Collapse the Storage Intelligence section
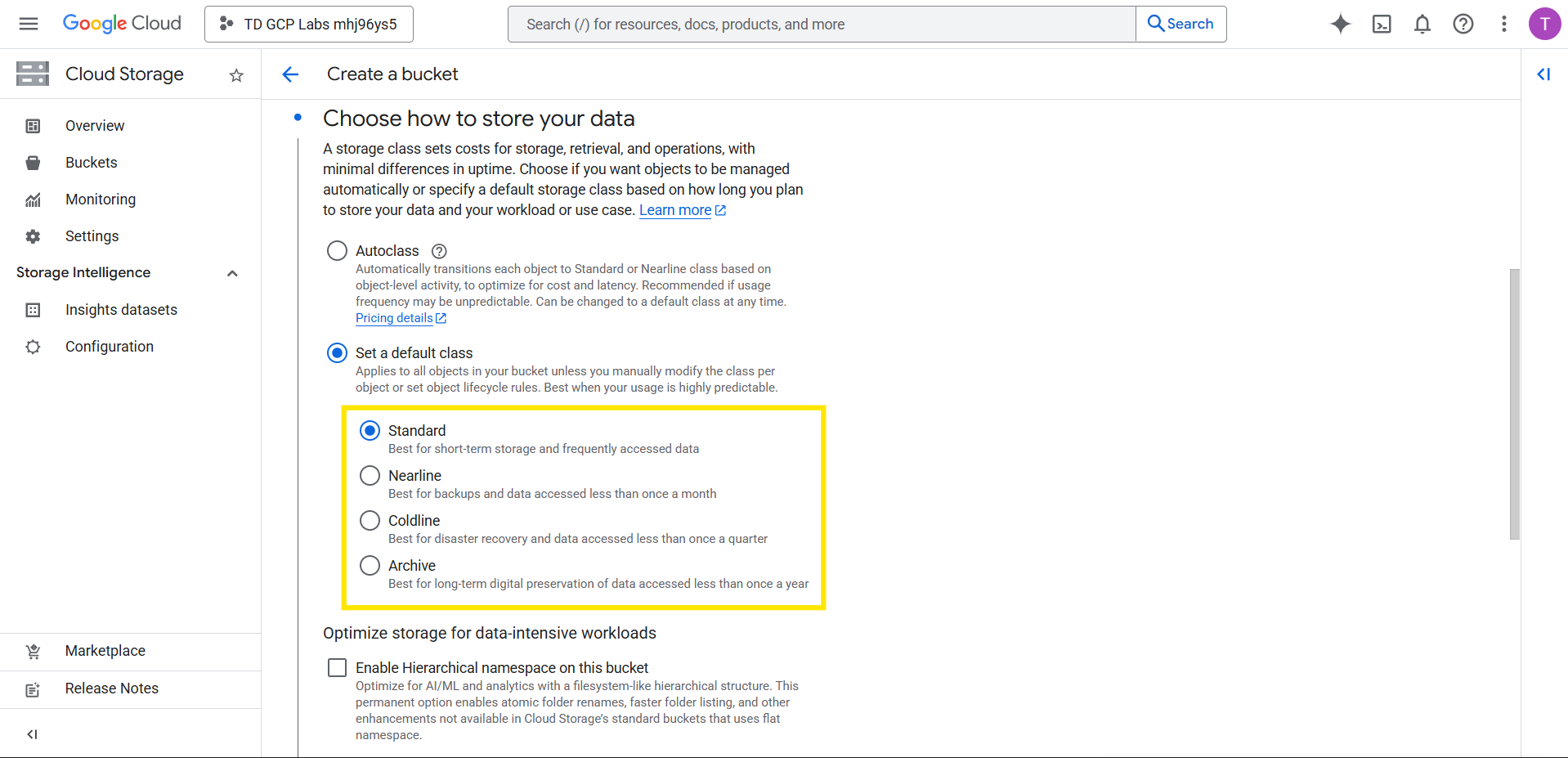 coord(232,273)
